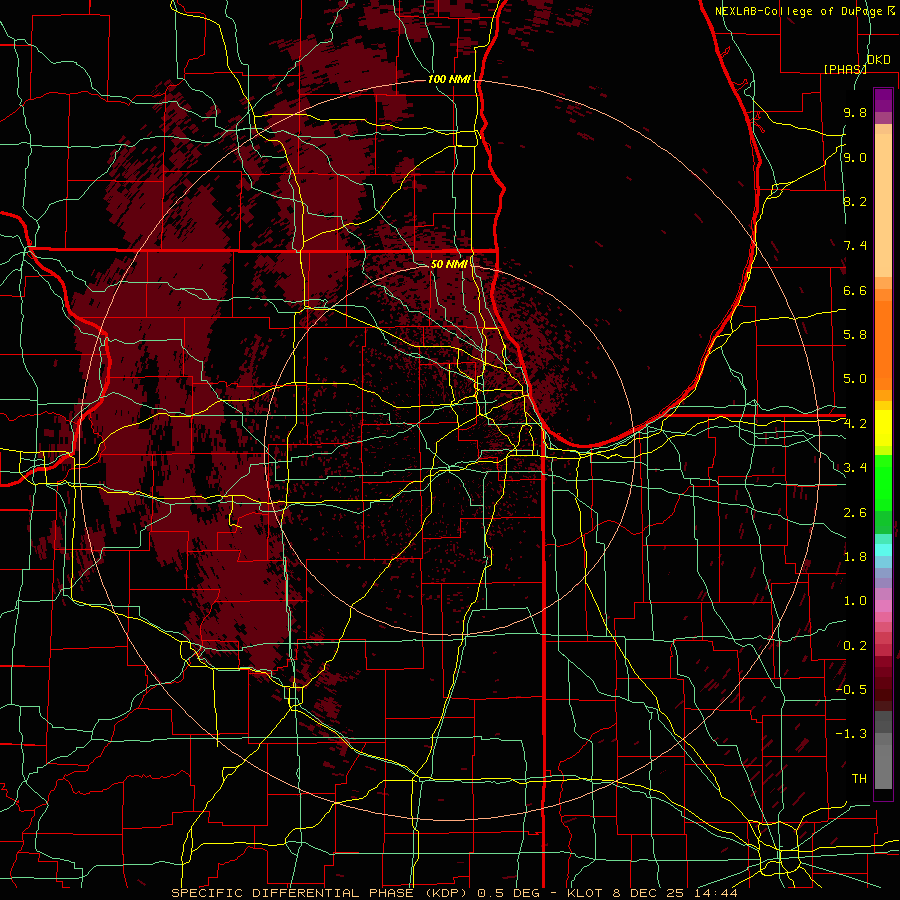
Task: Select the -1.3 value on color scale
Action: pyautogui.click(x=851, y=734)
